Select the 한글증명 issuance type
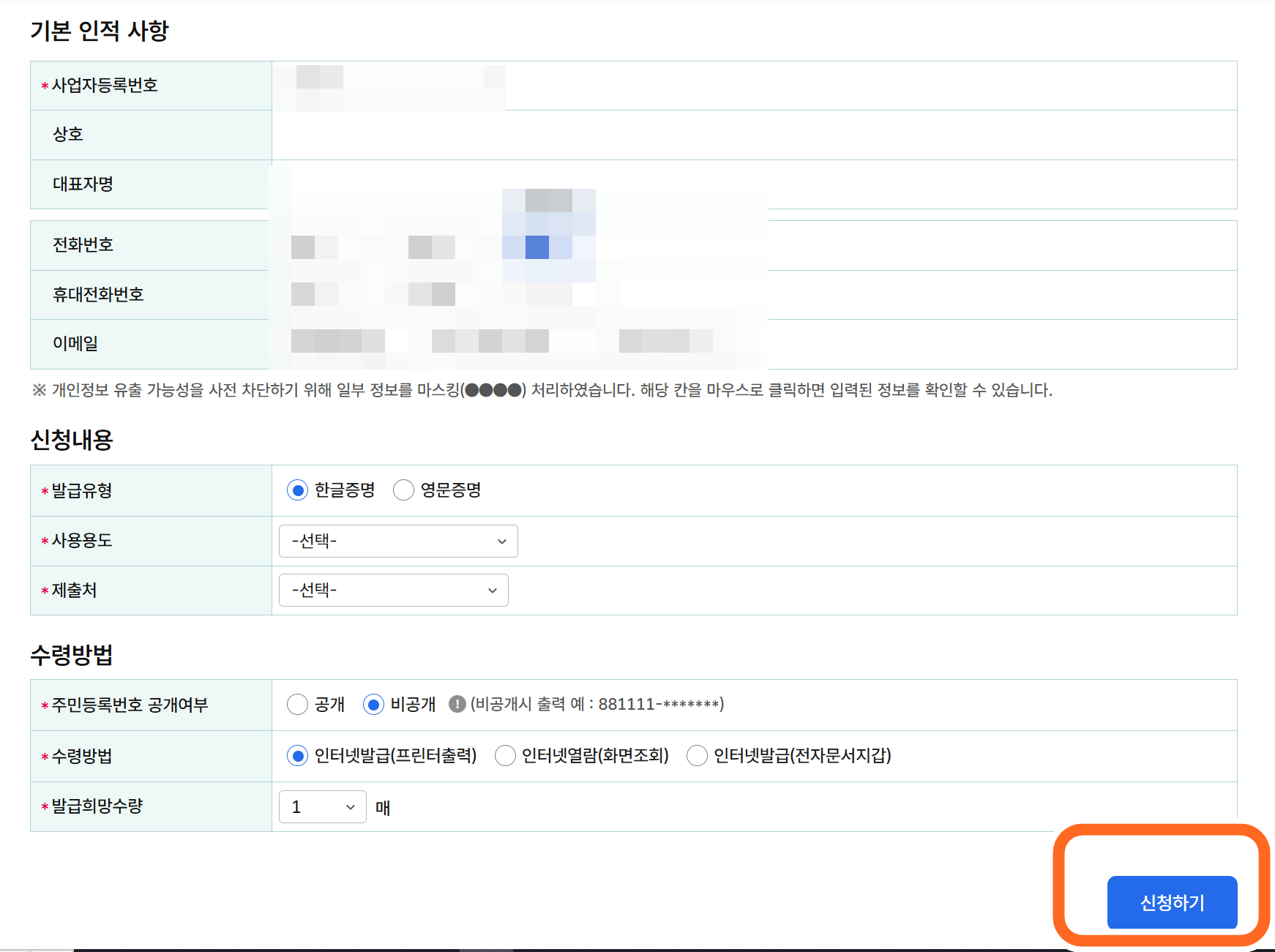The width and height of the screenshot is (1275, 952). pyautogui.click(x=297, y=490)
